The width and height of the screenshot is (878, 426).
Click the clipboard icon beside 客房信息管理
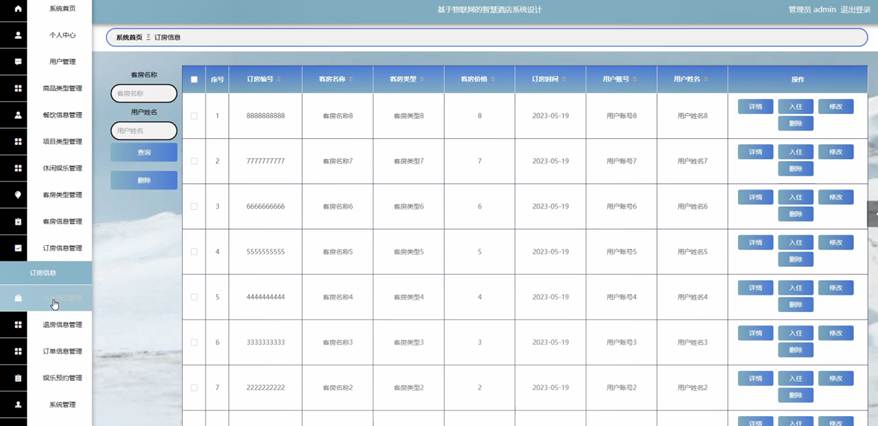pyautogui.click(x=18, y=222)
